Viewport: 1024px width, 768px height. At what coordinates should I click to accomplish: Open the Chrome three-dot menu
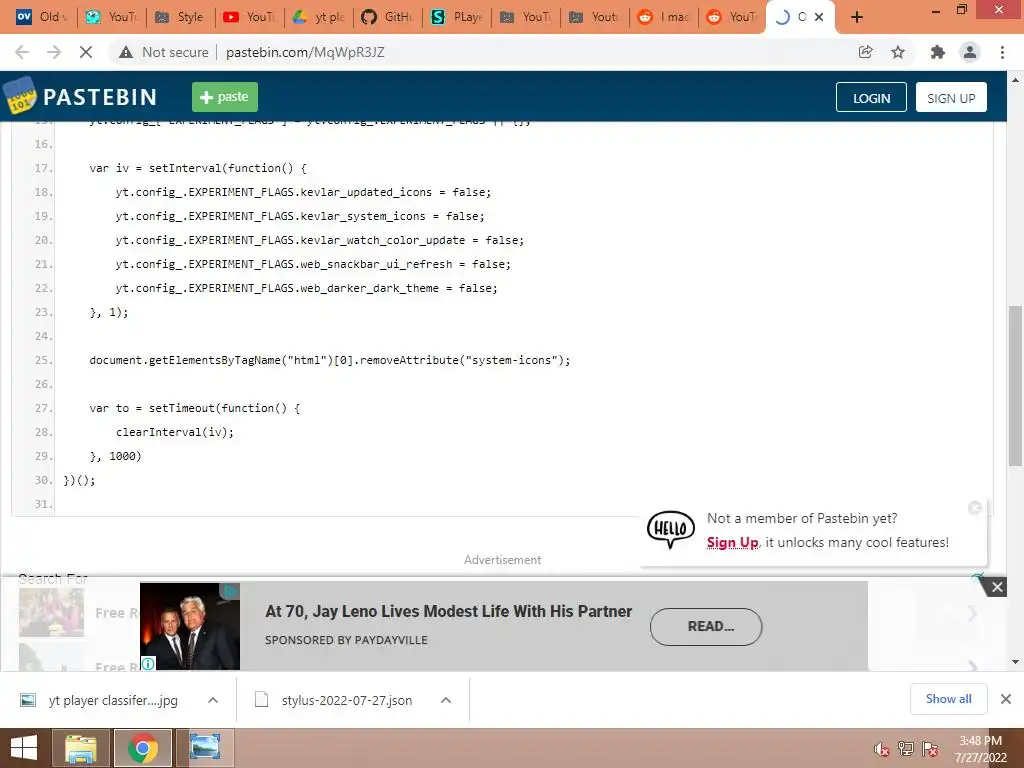pos(1002,52)
